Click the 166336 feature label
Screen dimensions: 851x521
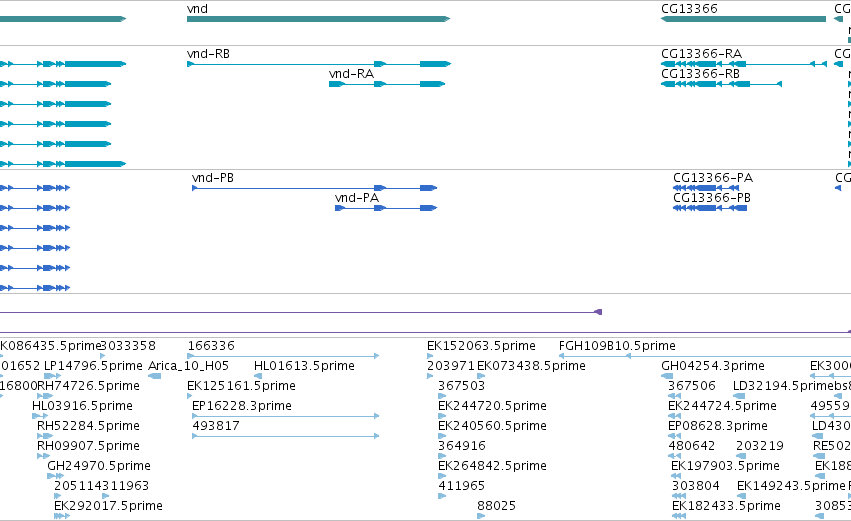[x=211, y=346]
